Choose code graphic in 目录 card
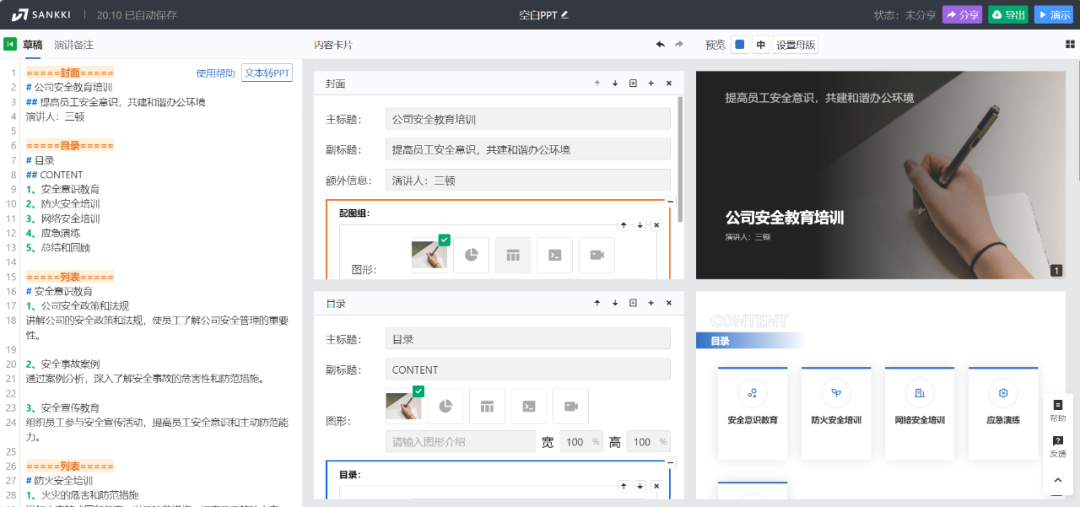 [529, 406]
